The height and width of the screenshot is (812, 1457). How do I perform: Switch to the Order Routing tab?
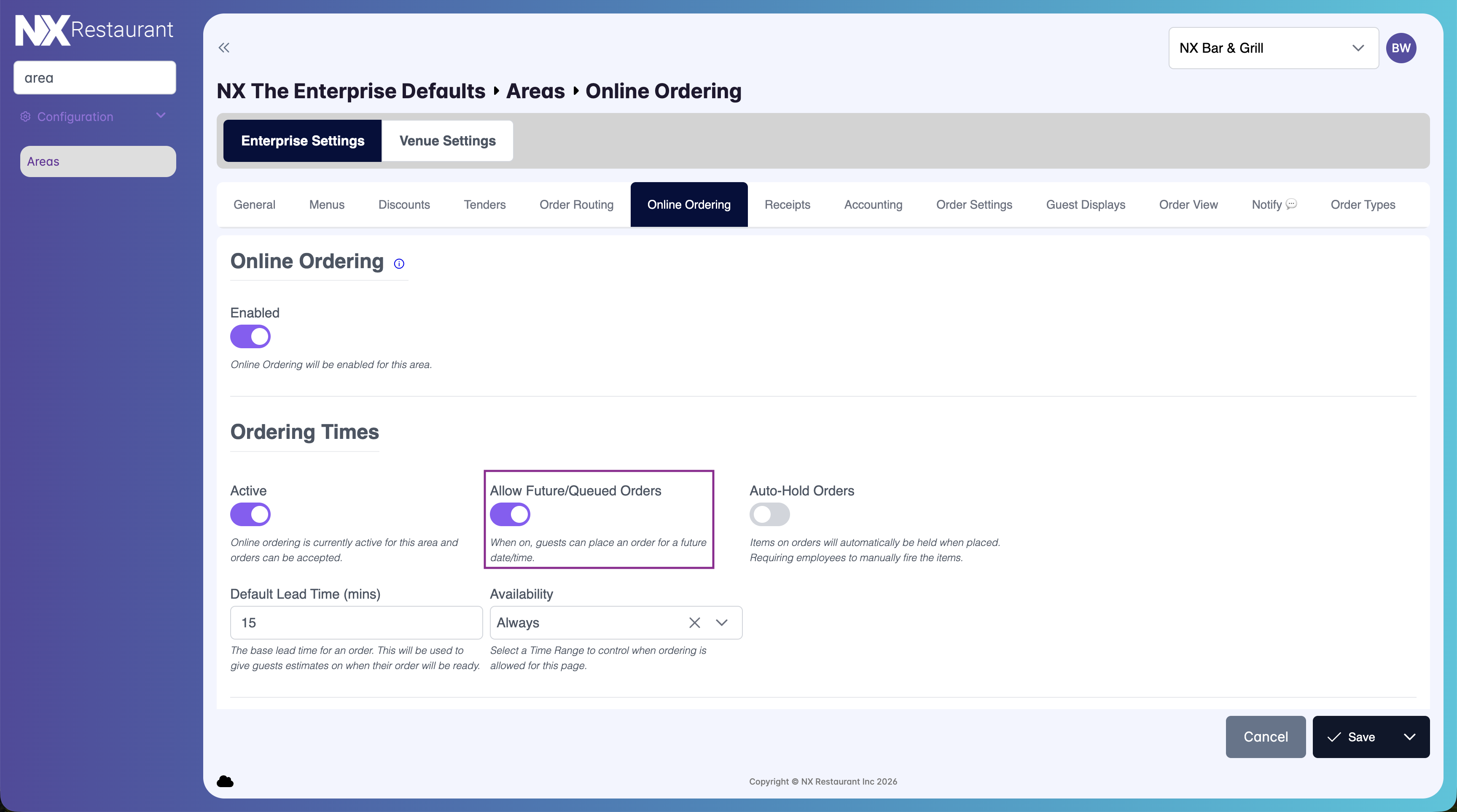pyautogui.click(x=576, y=205)
